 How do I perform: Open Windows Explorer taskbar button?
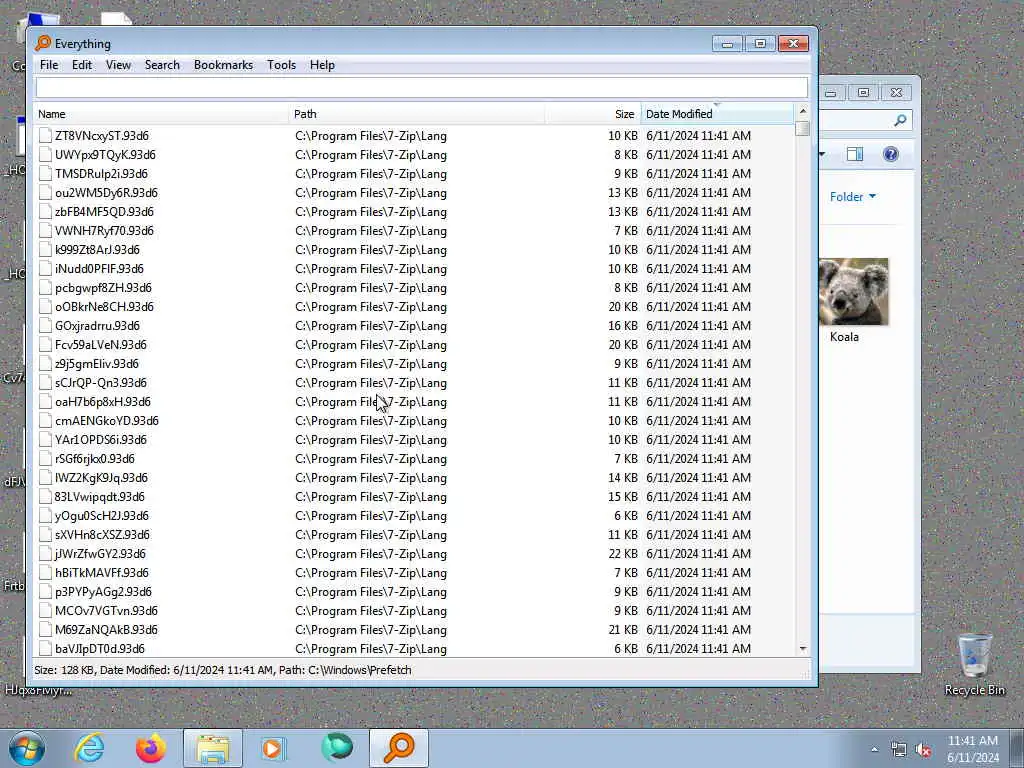click(x=213, y=748)
